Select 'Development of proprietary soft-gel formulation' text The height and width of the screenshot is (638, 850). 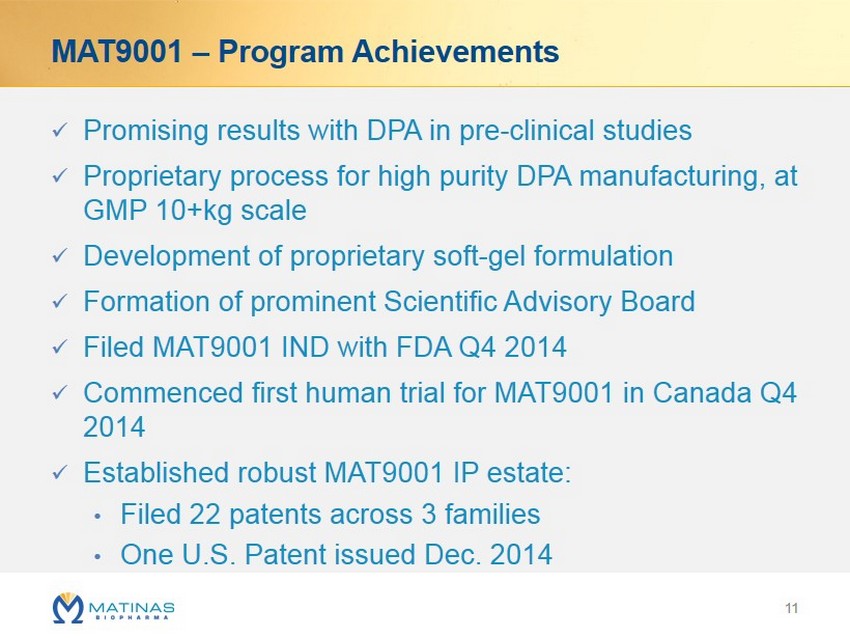point(378,256)
